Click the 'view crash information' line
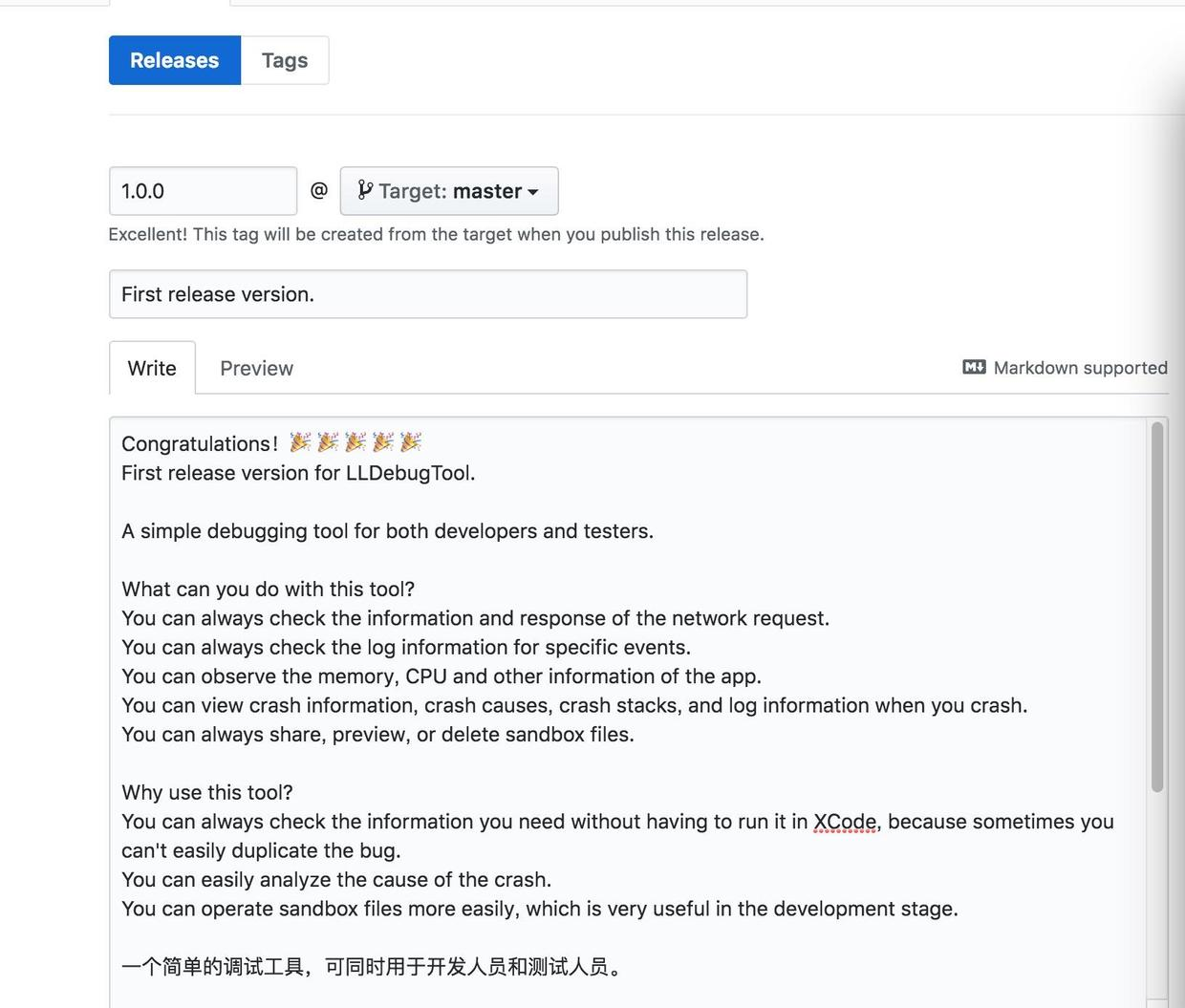The image size is (1185, 1008). 574,705
